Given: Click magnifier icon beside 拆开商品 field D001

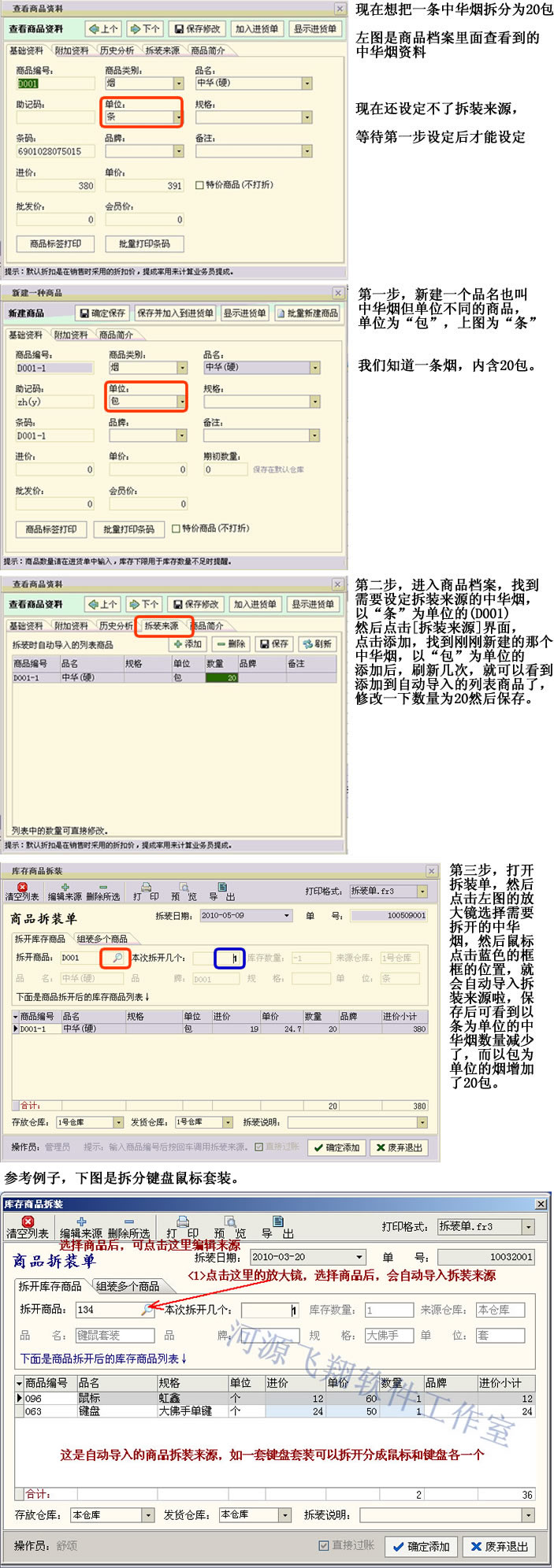Looking at the screenshot, I should [117, 958].
